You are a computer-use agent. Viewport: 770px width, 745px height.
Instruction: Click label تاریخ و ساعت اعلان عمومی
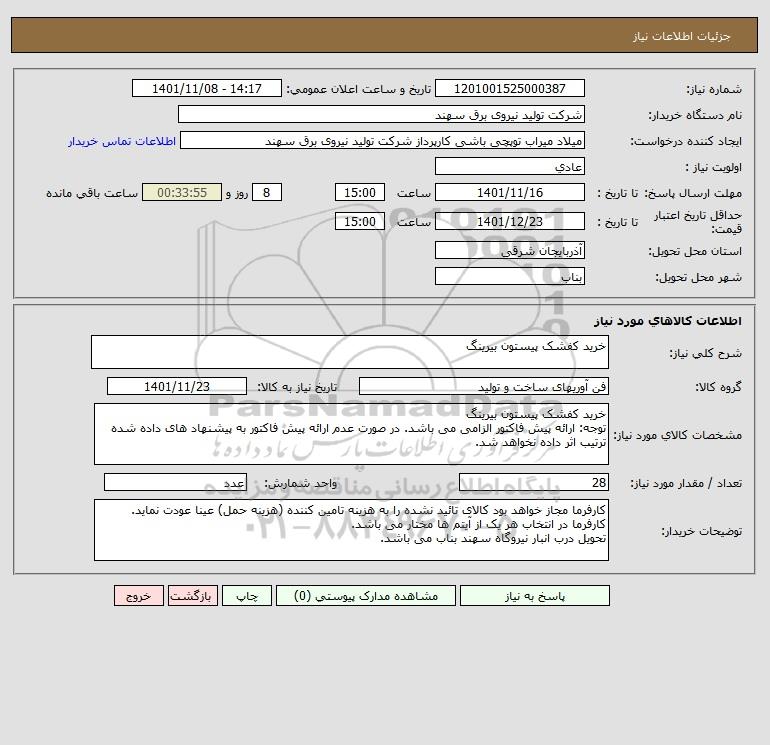coord(358,89)
